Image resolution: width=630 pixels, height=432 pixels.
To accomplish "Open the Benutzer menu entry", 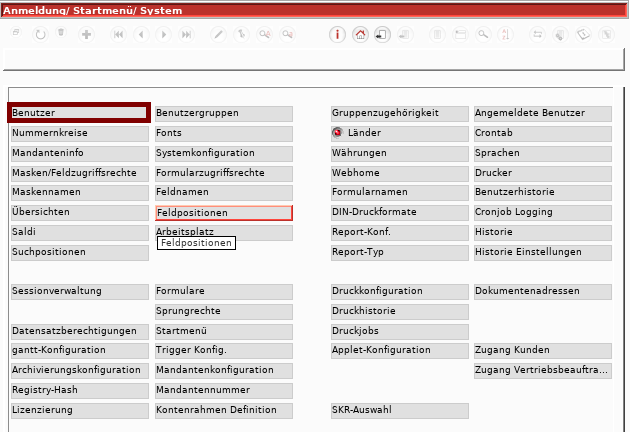I will coord(79,113).
